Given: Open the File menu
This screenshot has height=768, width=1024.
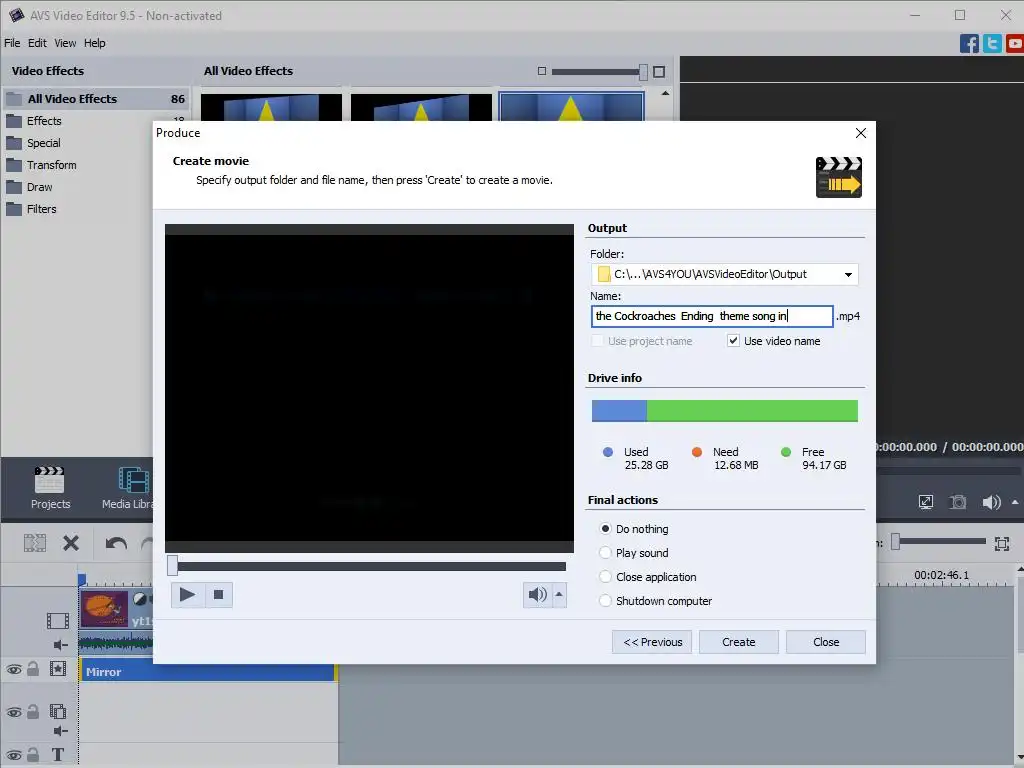Looking at the screenshot, I should pyautogui.click(x=12, y=43).
